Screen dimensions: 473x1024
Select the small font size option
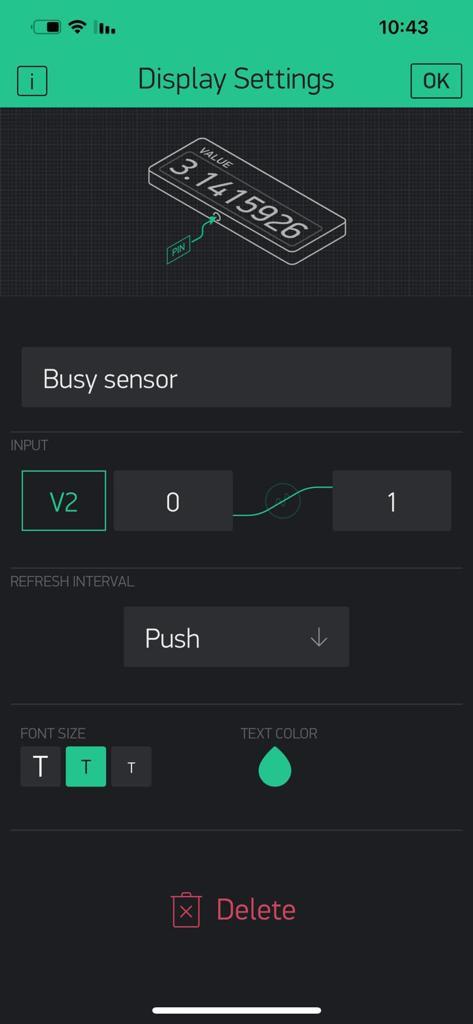[x=131, y=767]
